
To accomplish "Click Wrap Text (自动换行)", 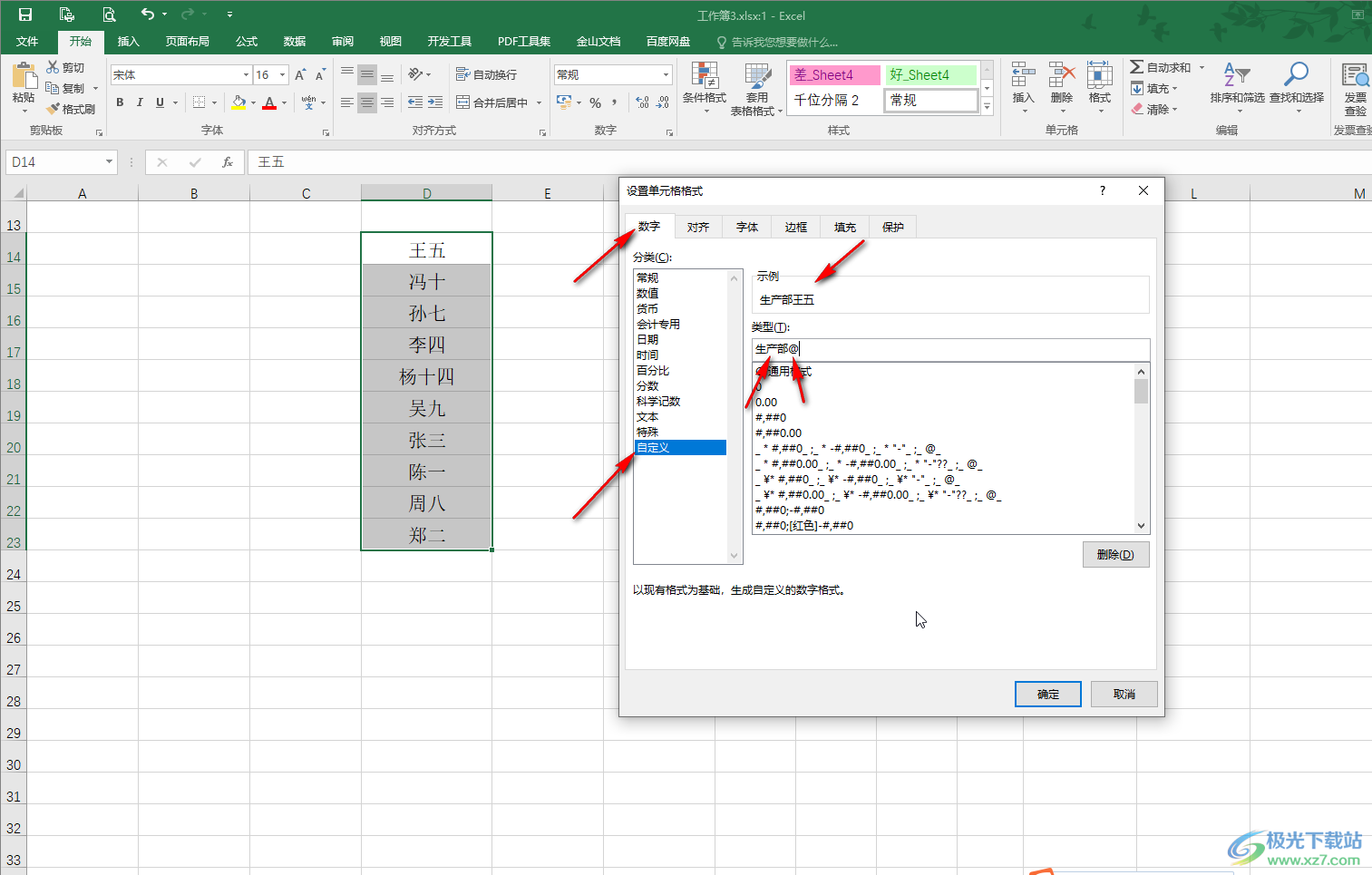I will coord(486,74).
